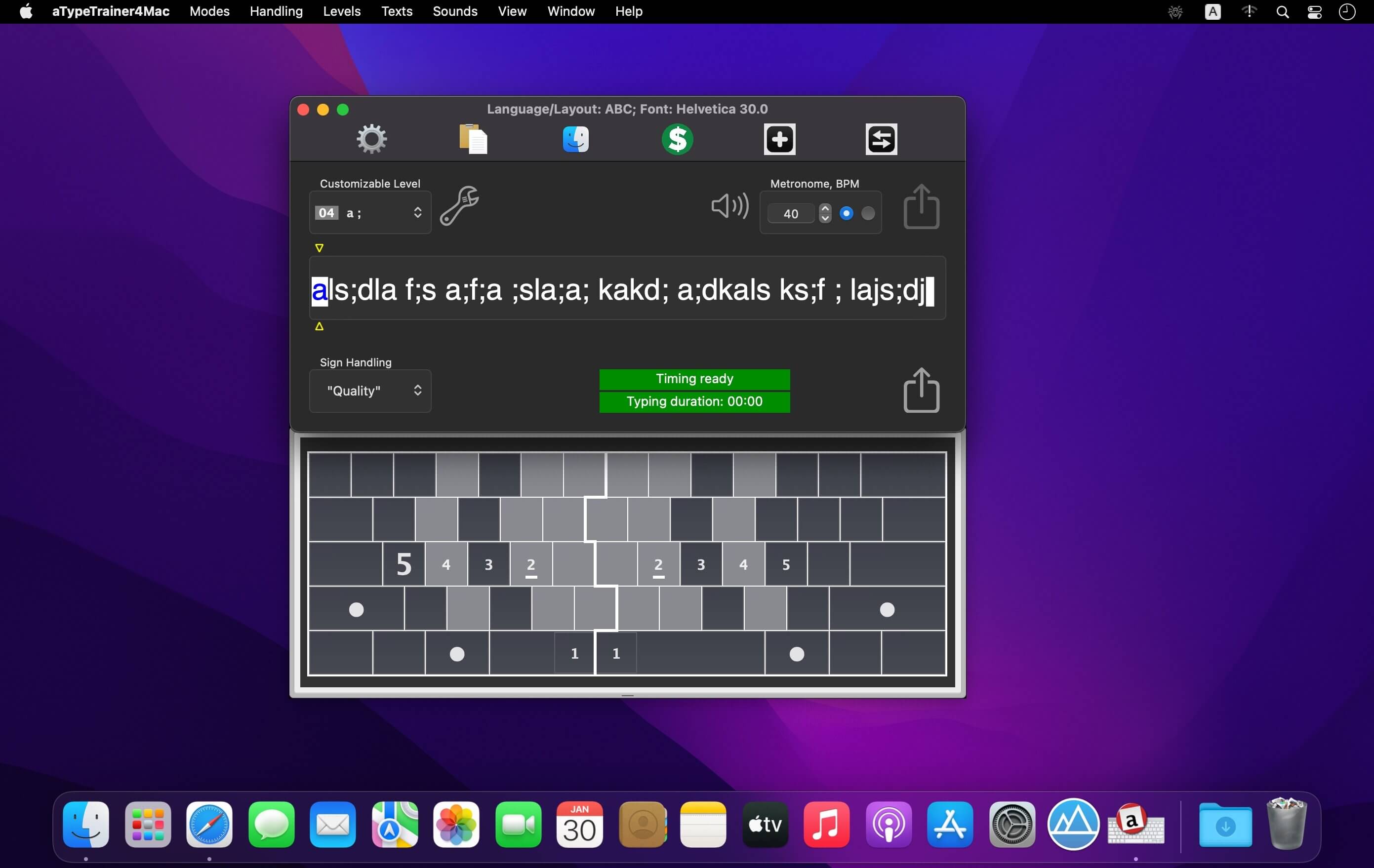Click the Finder face toolbar icon
Viewport: 1374px width, 868px height.
point(575,139)
